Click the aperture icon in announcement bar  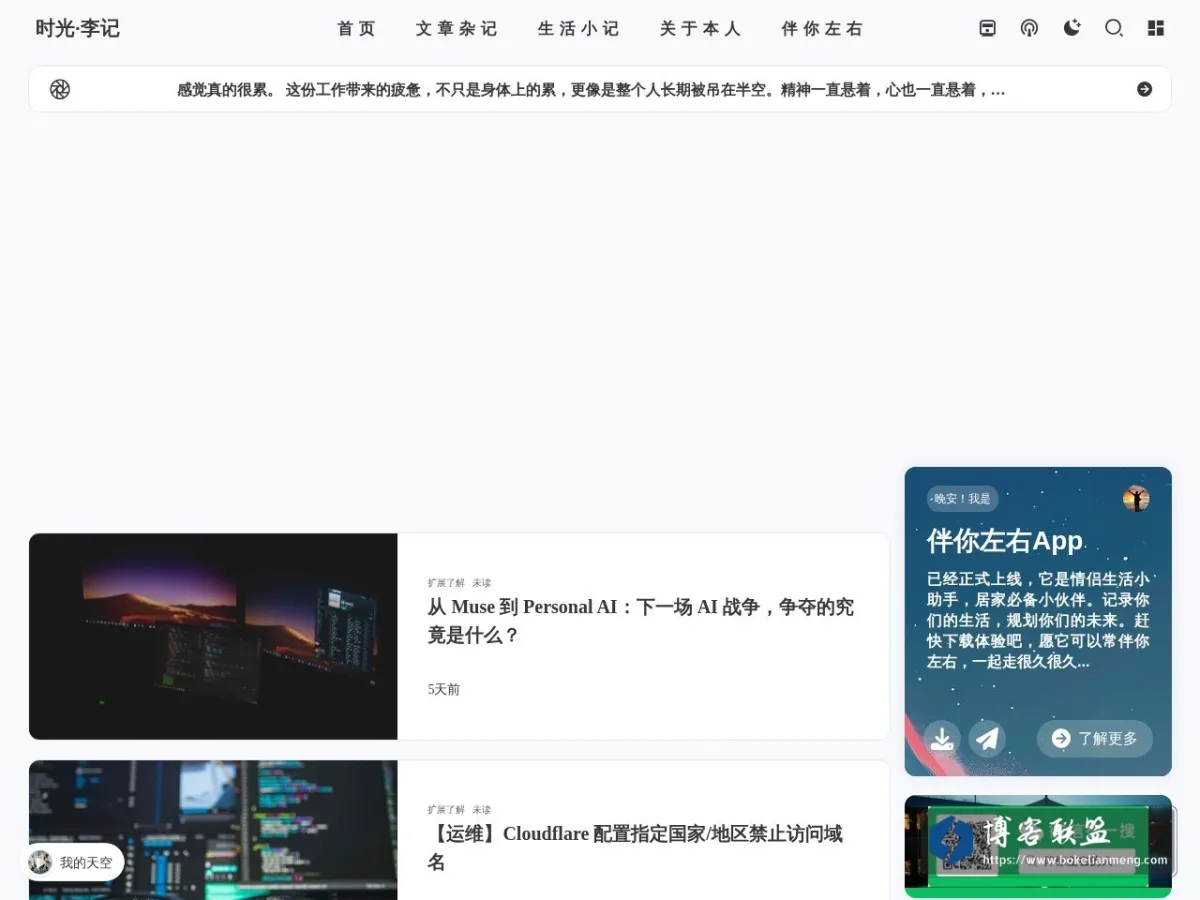60,89
